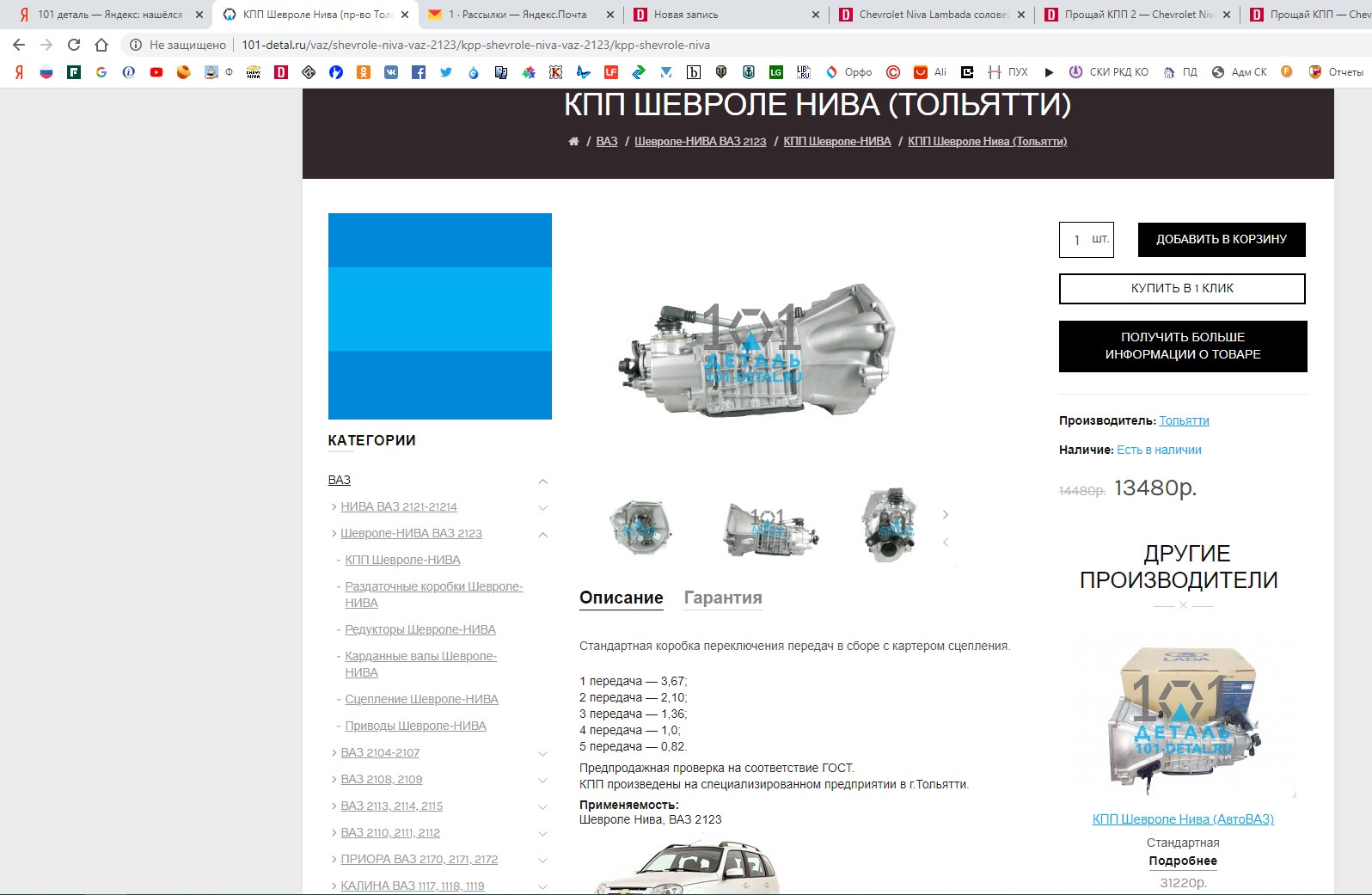1372x895 pixels.
Task: Open the YouTube bookmark
Action: (156, 72)
